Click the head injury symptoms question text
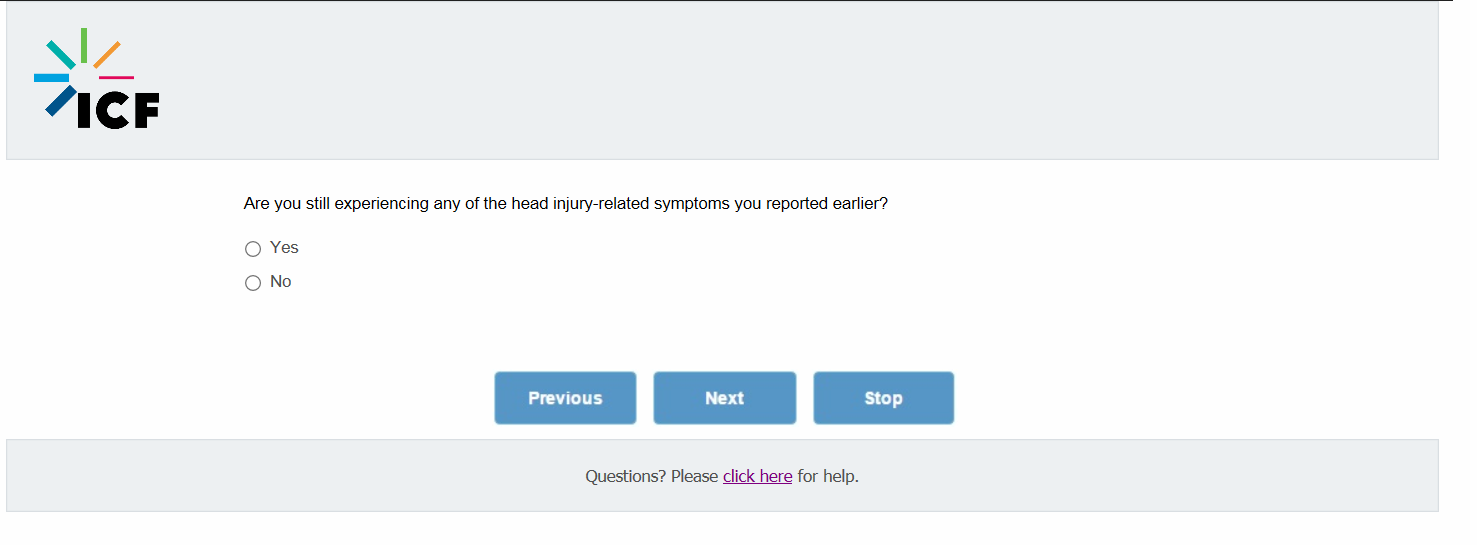The width and height of the screenshot is (1477, 545). click(565, 204)
